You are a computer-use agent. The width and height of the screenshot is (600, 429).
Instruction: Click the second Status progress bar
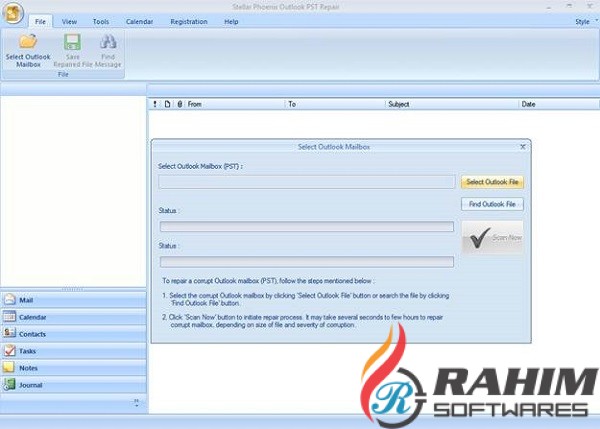click(307, 262)
